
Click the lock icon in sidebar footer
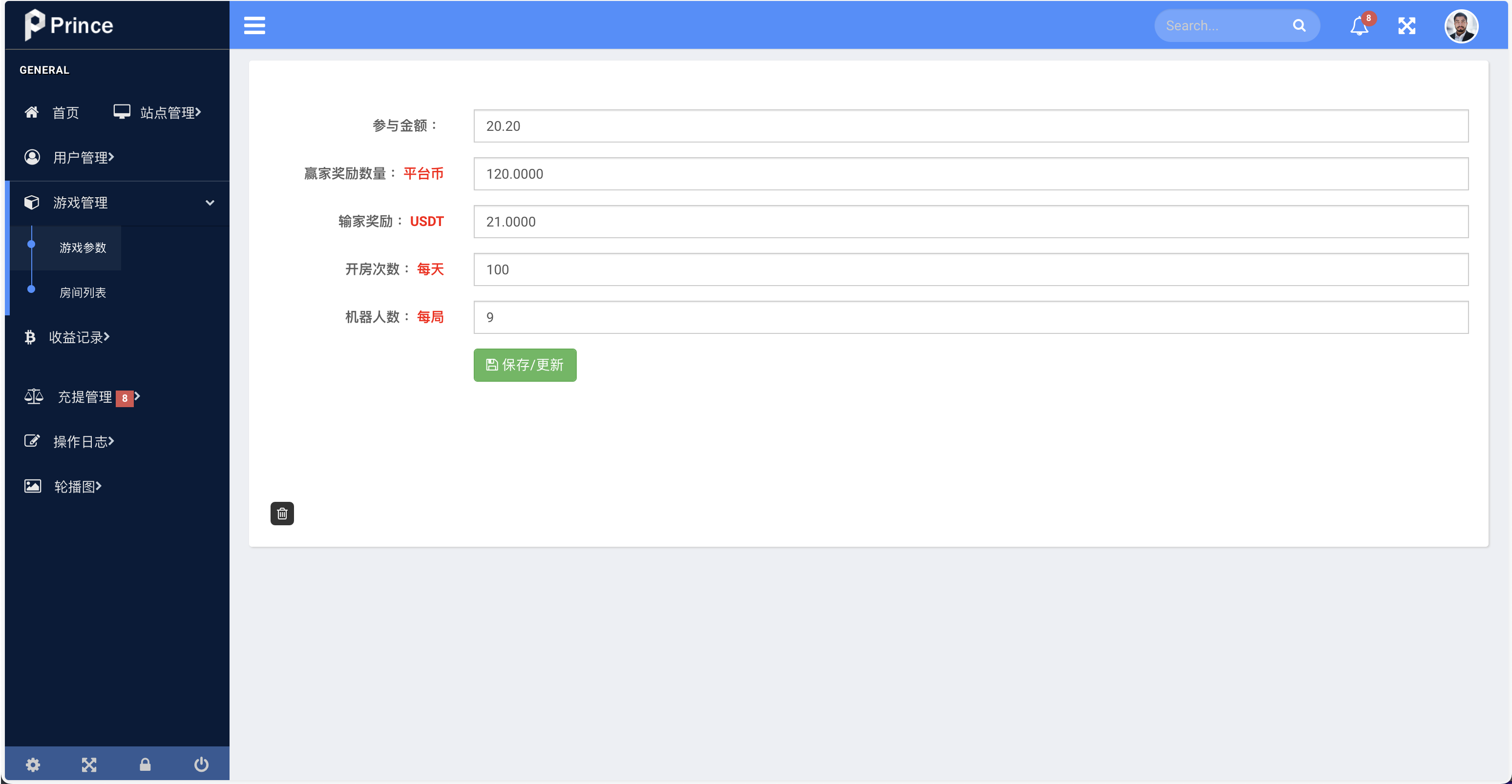click(145, 764)
